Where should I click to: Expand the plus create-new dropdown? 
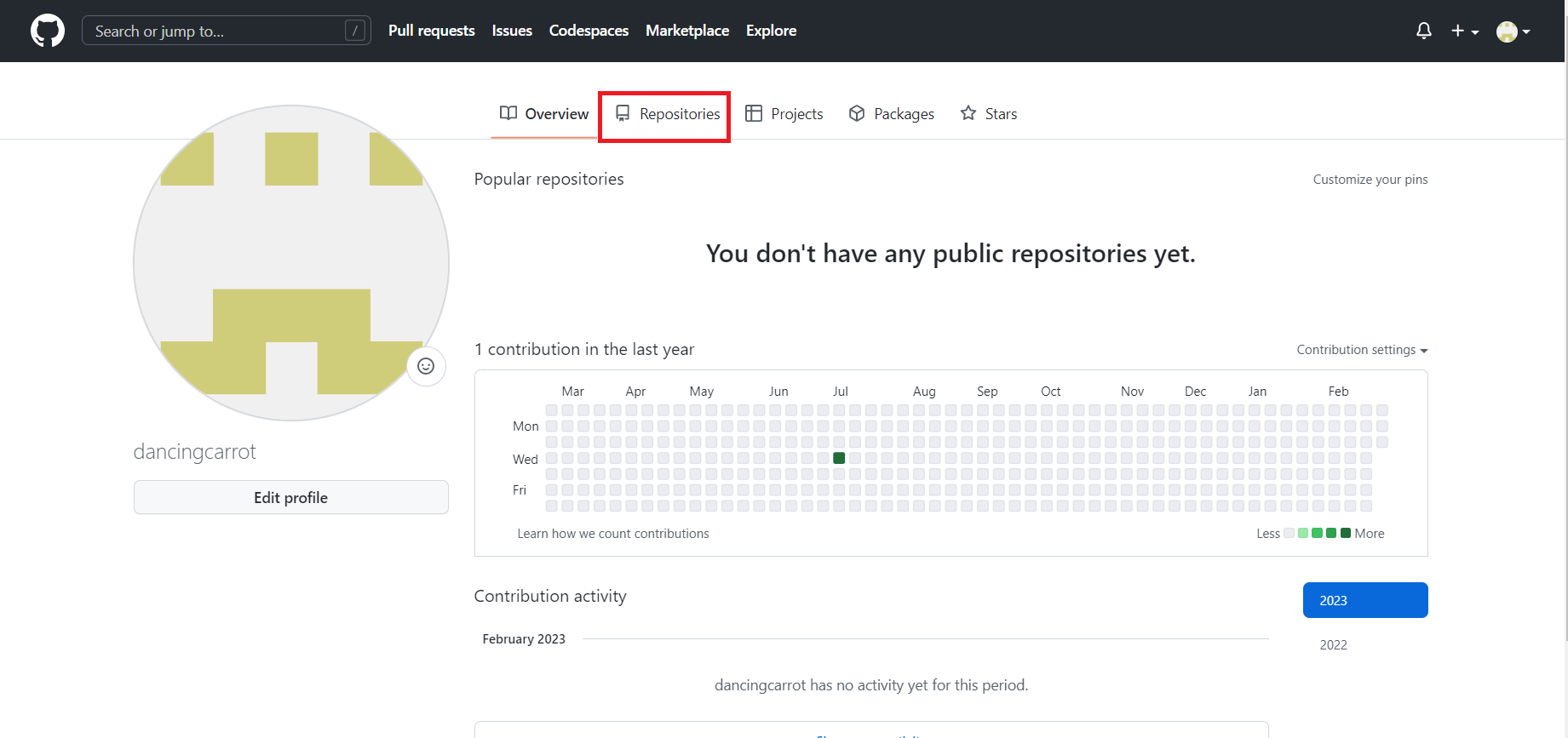1464,31
